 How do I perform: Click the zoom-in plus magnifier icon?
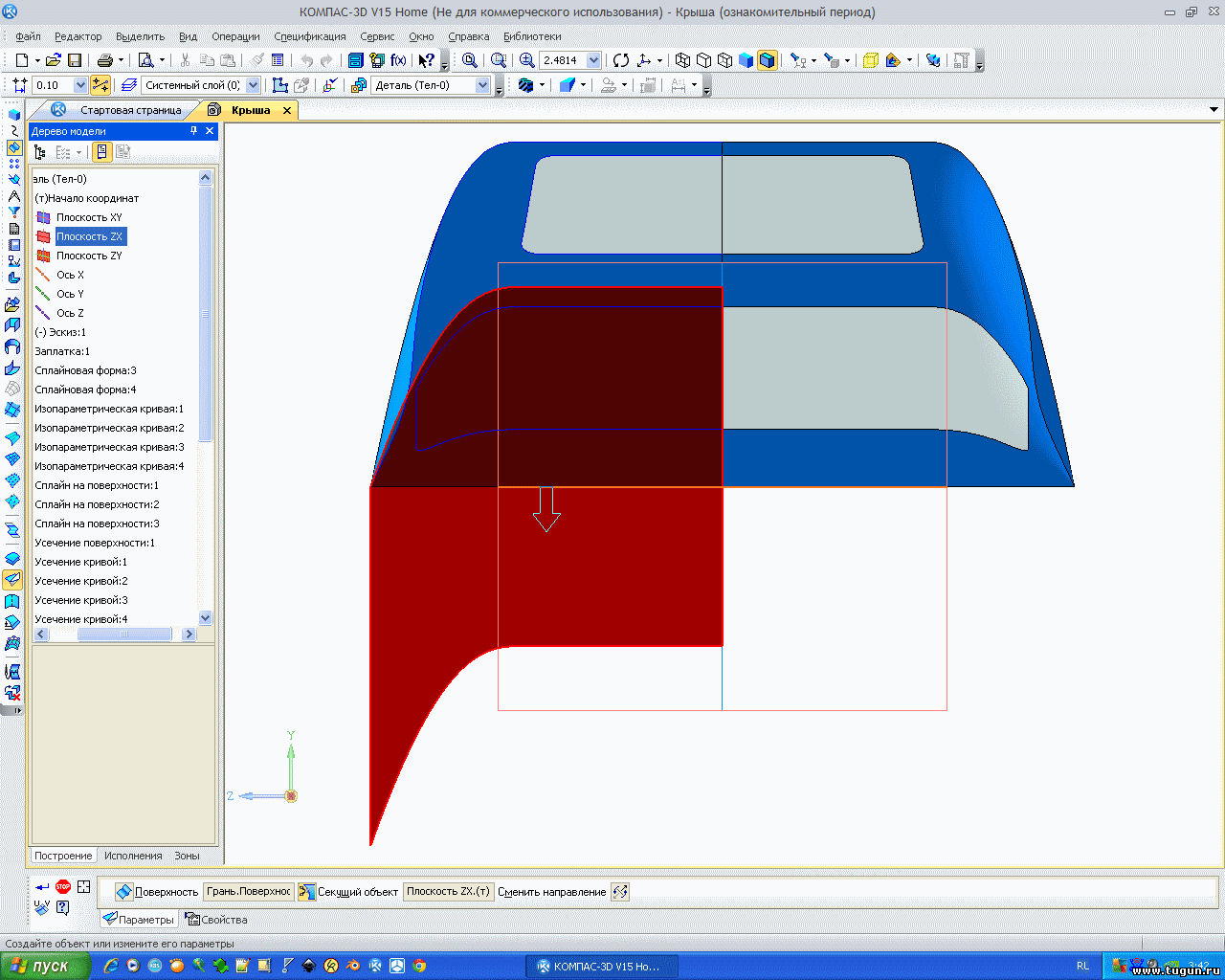point(527,60)
